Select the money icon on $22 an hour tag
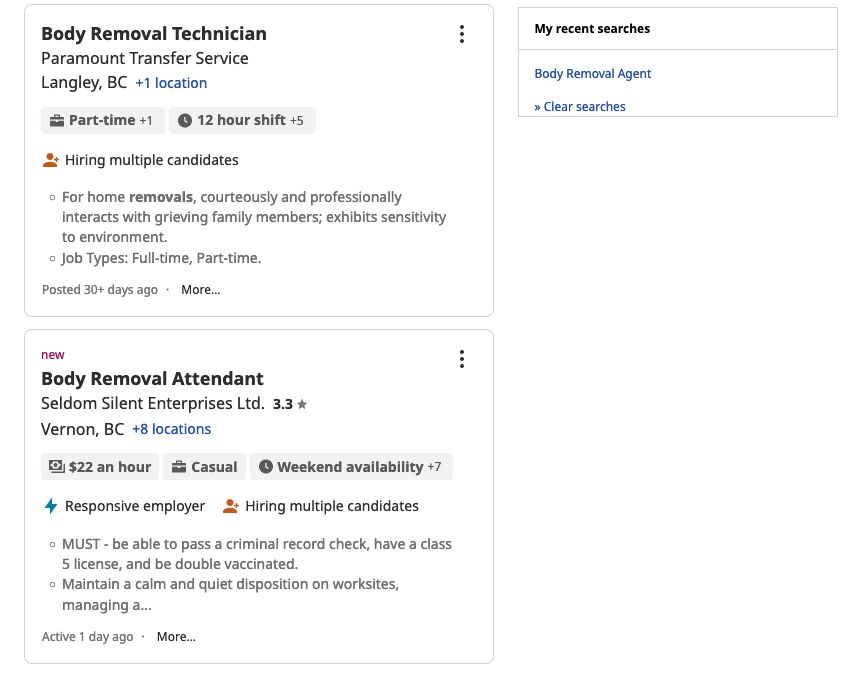Image resolution: width=854 pixels, height=676 pixels. (x=55, y=466)
